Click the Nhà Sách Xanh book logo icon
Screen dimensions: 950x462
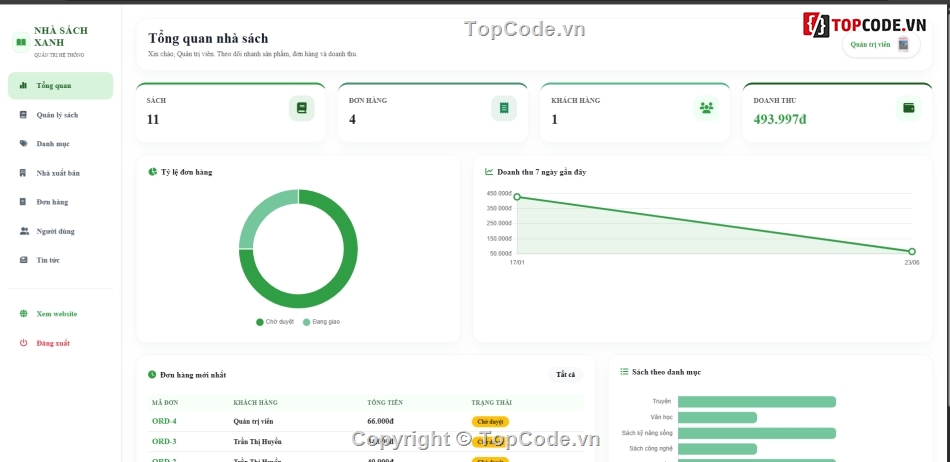click(x=21, y=42)
